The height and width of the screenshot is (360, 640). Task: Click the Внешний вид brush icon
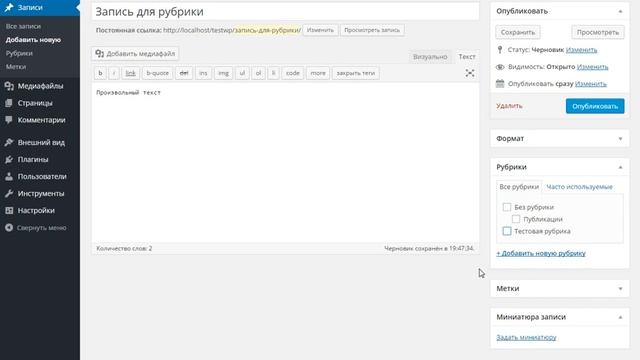click(x=9, y=142)
